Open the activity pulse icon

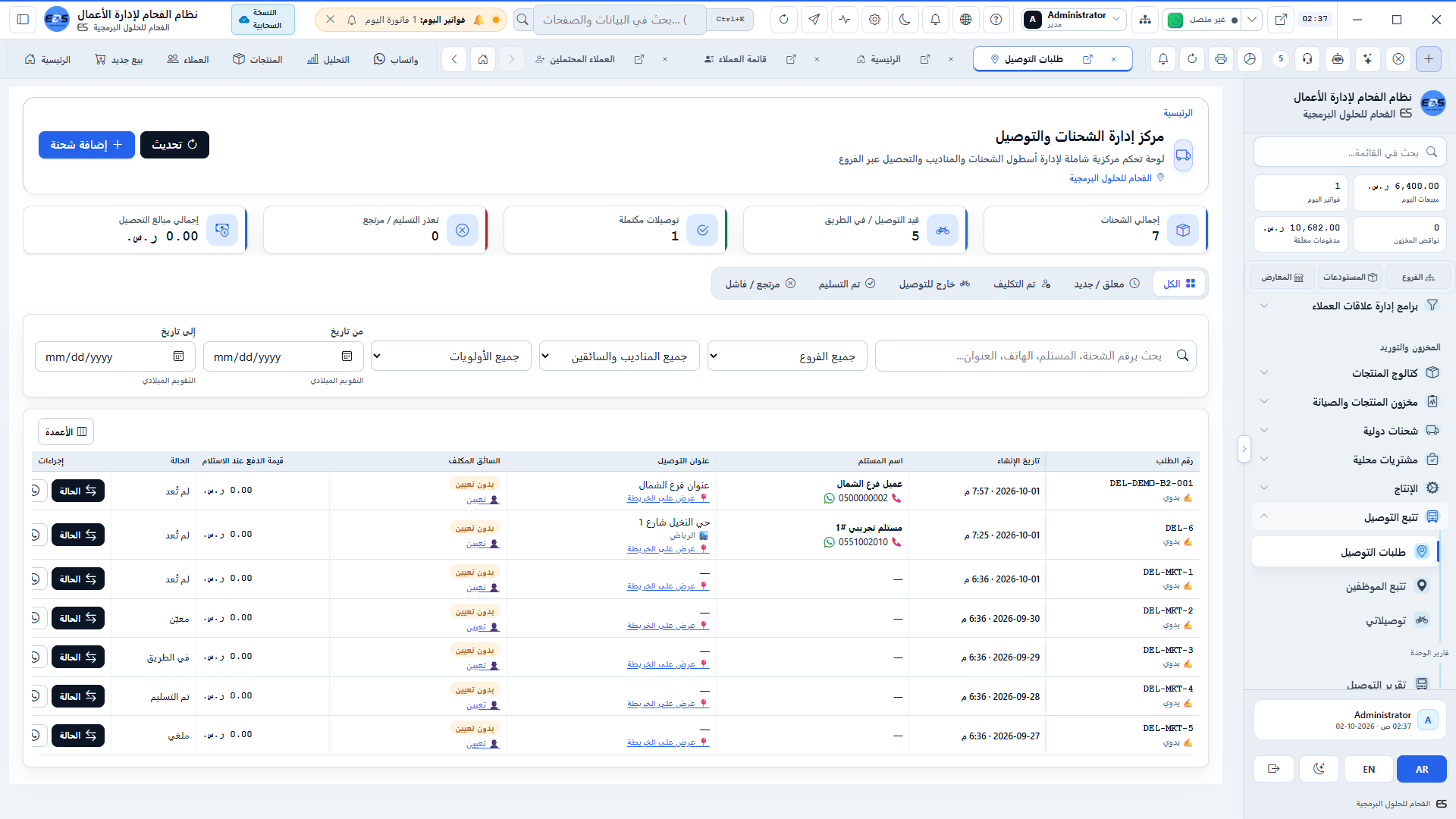click(844, 20)
